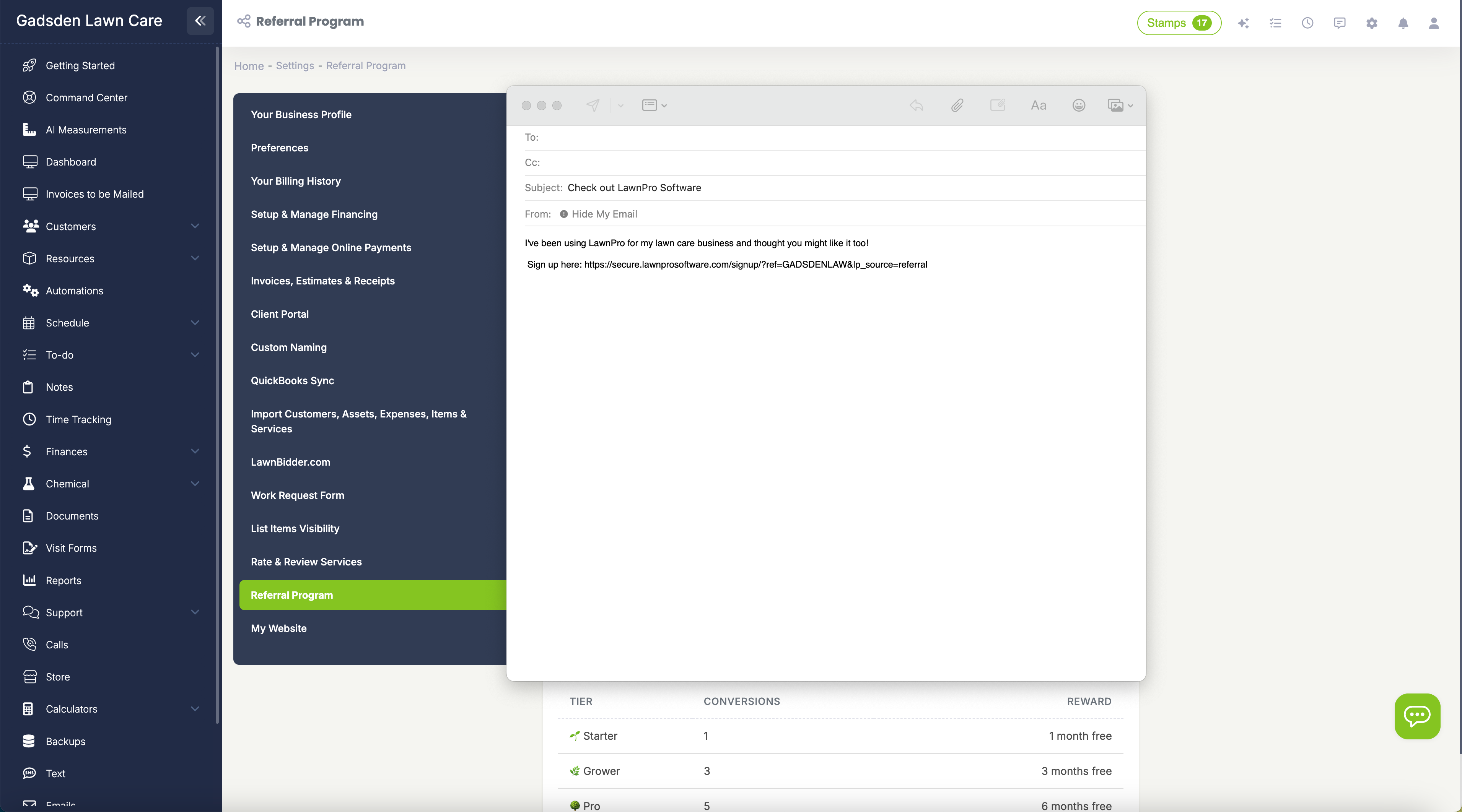
Task: Open the green chat support bubble
Action: coord(1417,716)
